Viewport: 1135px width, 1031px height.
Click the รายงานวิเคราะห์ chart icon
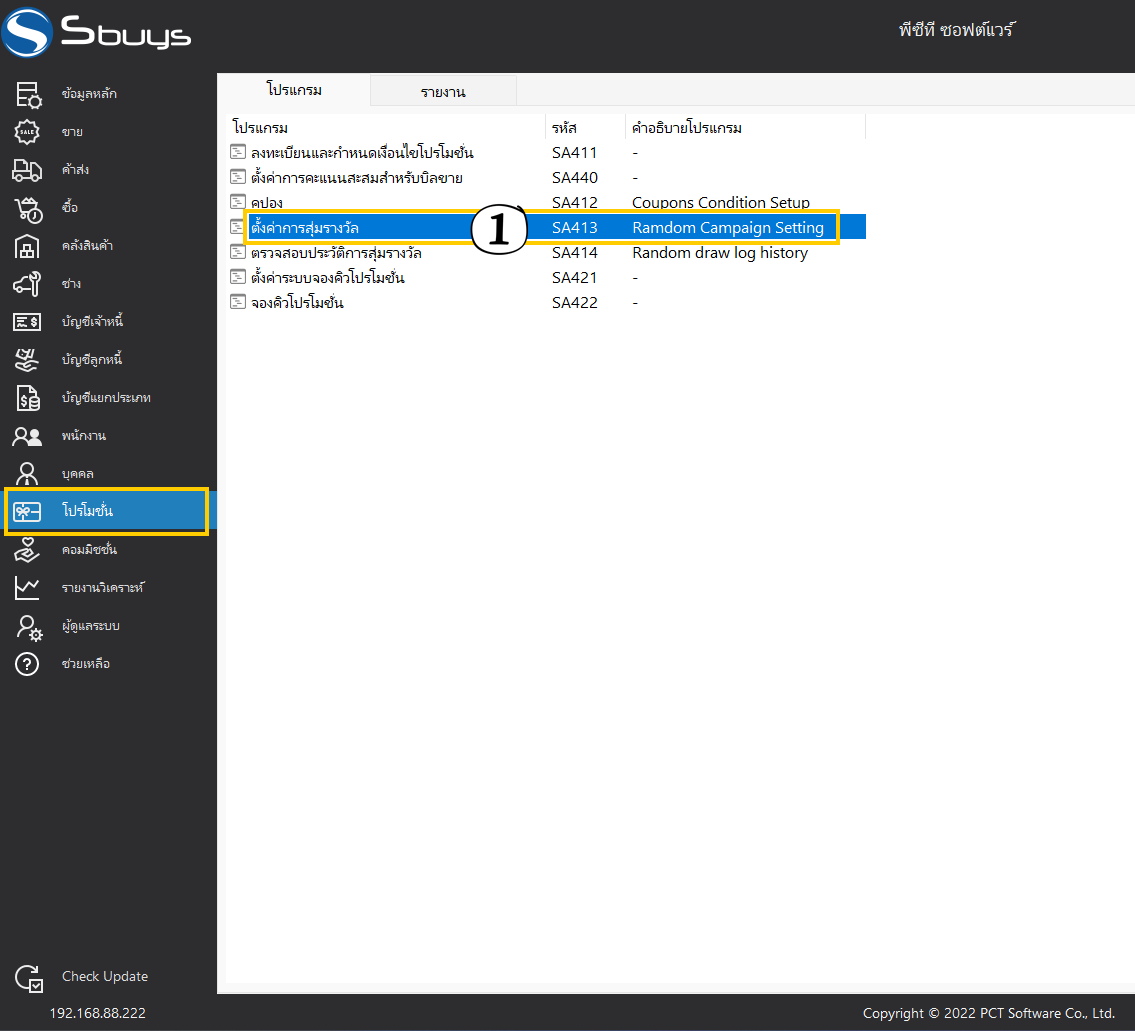(x=27, y=587)
